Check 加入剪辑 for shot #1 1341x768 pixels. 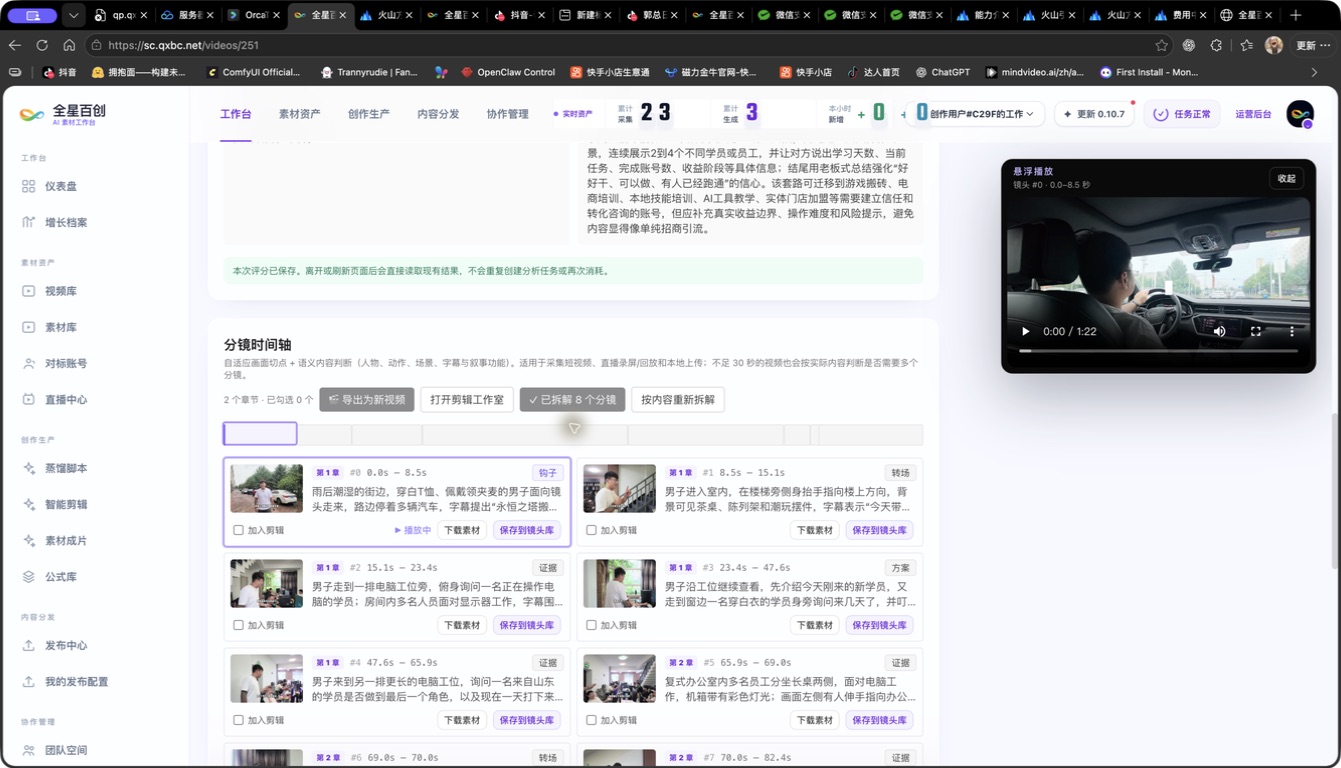tap(591, 530)
